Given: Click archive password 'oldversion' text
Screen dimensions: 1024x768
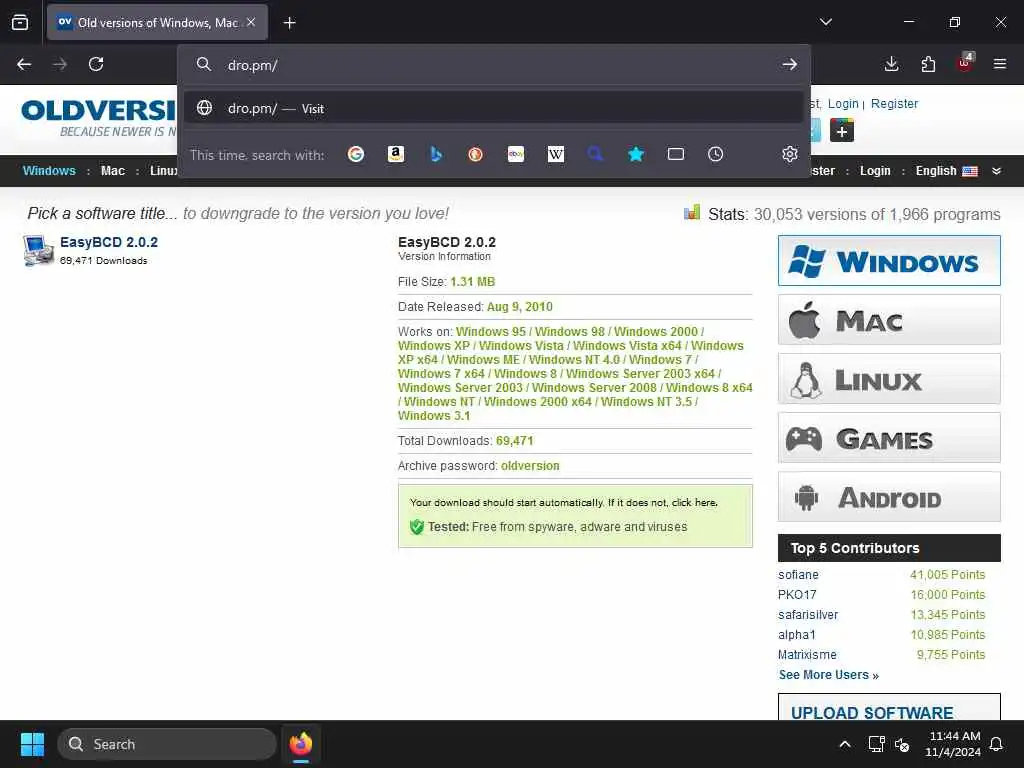Looking at the screenshot, I should pos(530,466).
